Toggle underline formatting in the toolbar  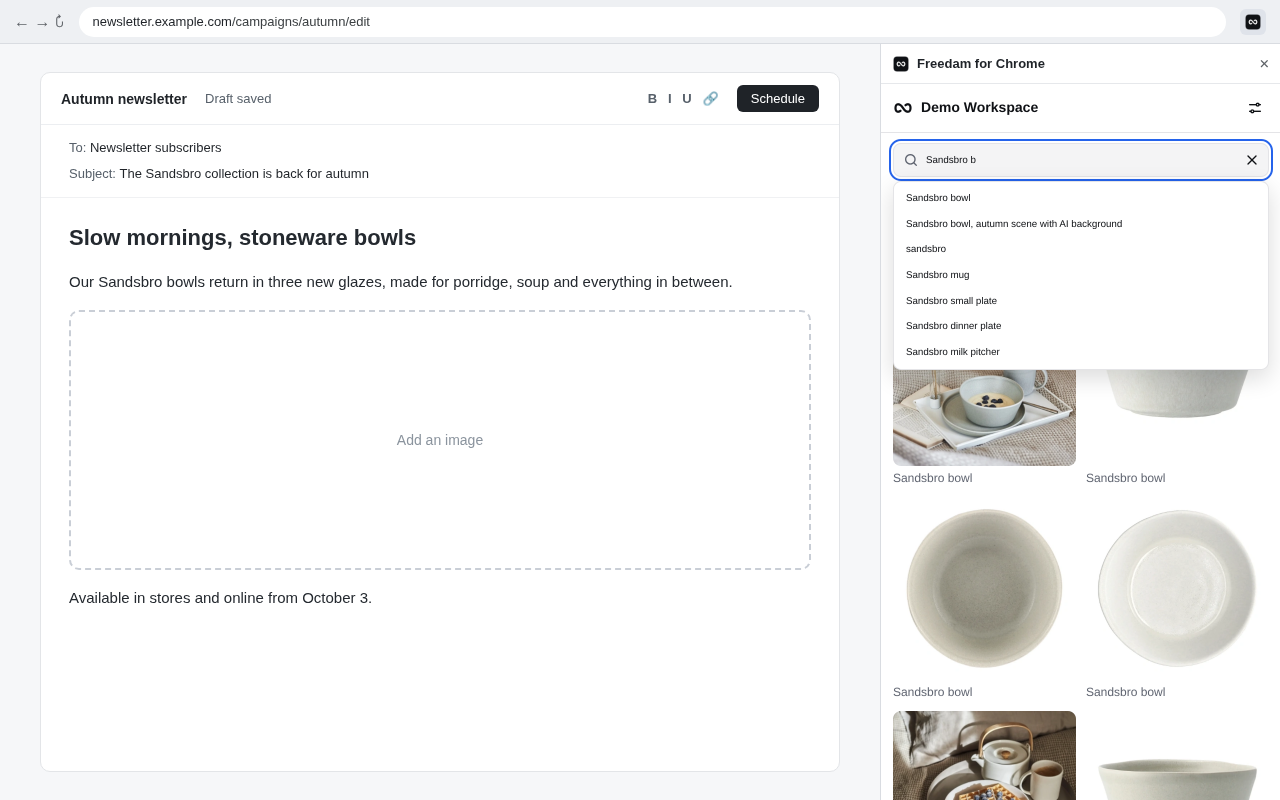(x=687, y=99)
